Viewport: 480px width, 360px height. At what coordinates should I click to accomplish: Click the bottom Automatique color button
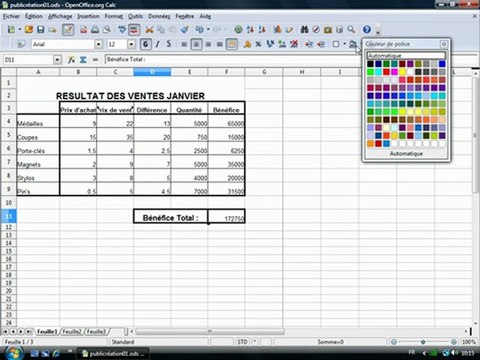pyautogui.click(x=406, y=154)
